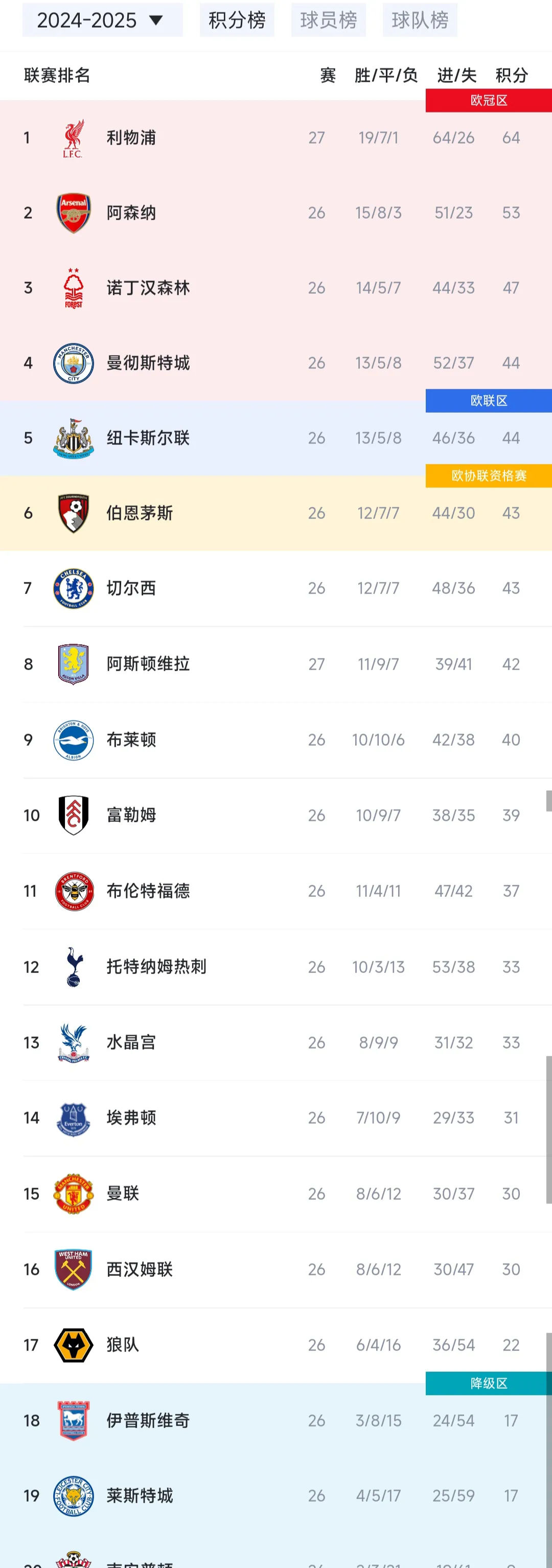Tap the Nottingham Forest crest icon
This screenshot has height=1568, width=552.
pyautogui.click(x=73, y=288)
